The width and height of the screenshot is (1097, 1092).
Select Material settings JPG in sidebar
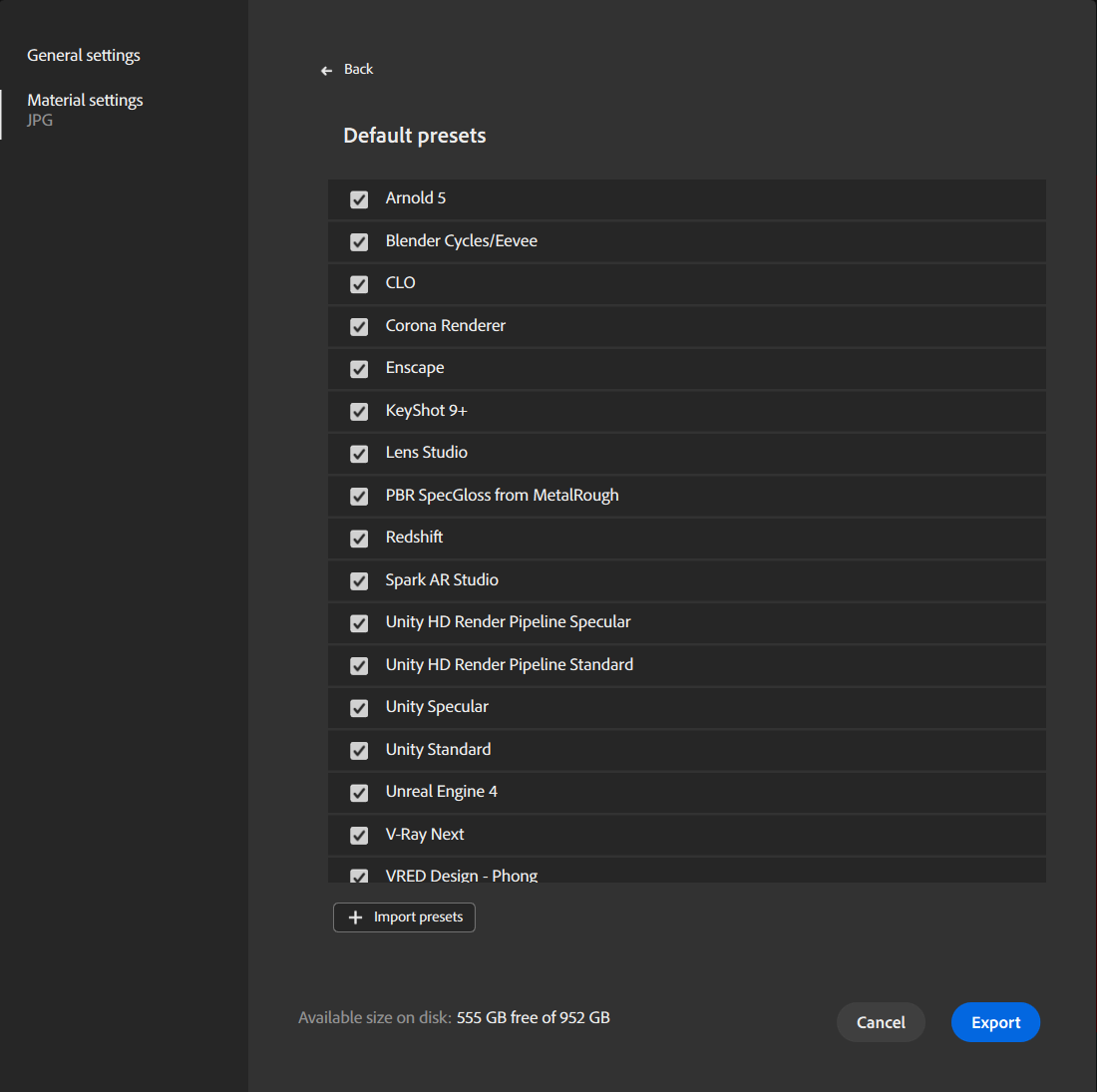(85, 110)
